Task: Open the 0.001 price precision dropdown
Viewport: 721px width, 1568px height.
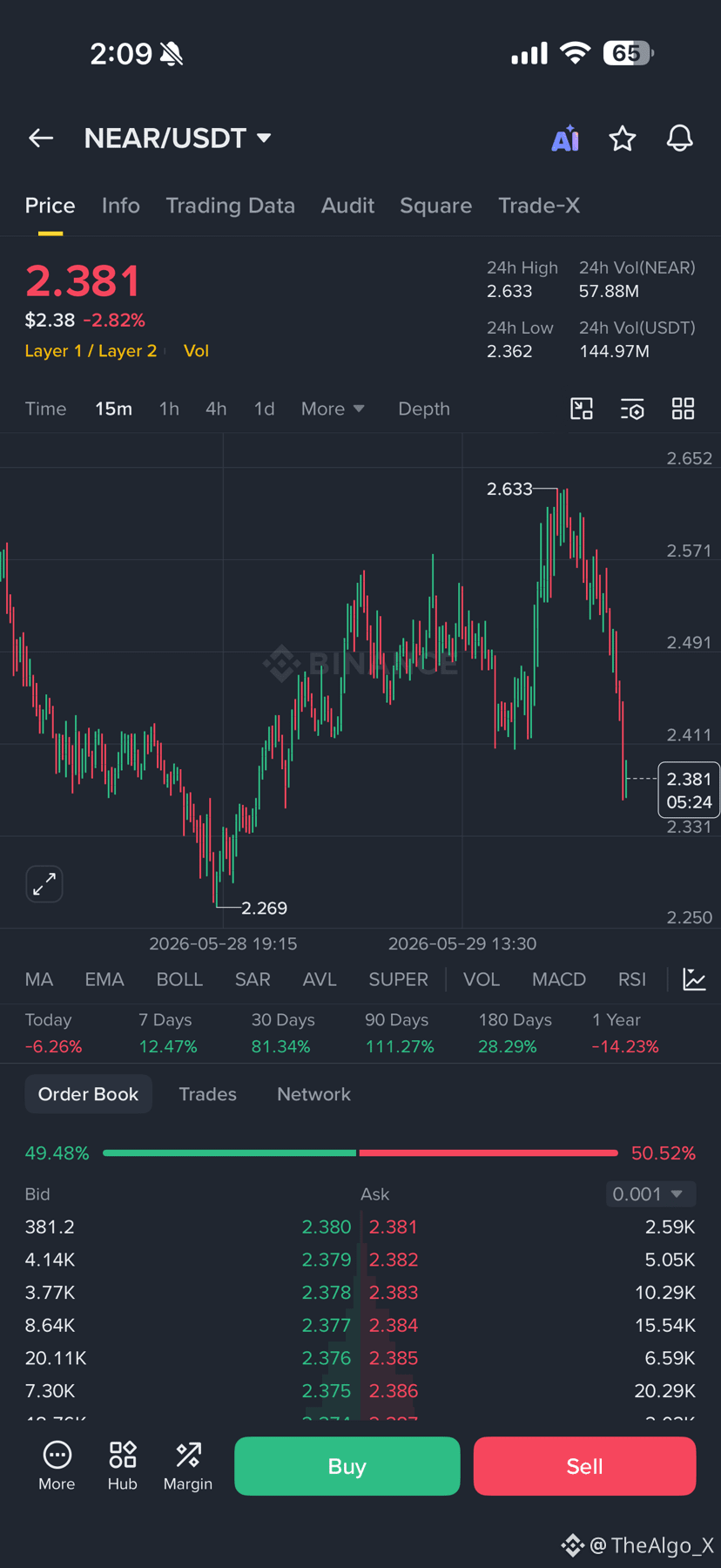Action: pyautogui.click(x=650, y=1193)
